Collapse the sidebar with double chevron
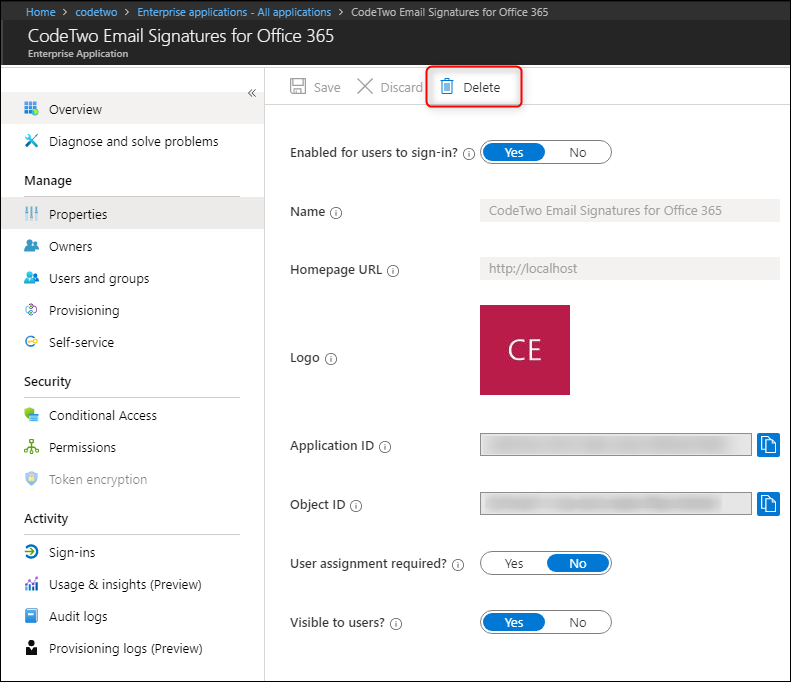Image resolution: width=791 pixels, height=682 pixels. [252, 93]
